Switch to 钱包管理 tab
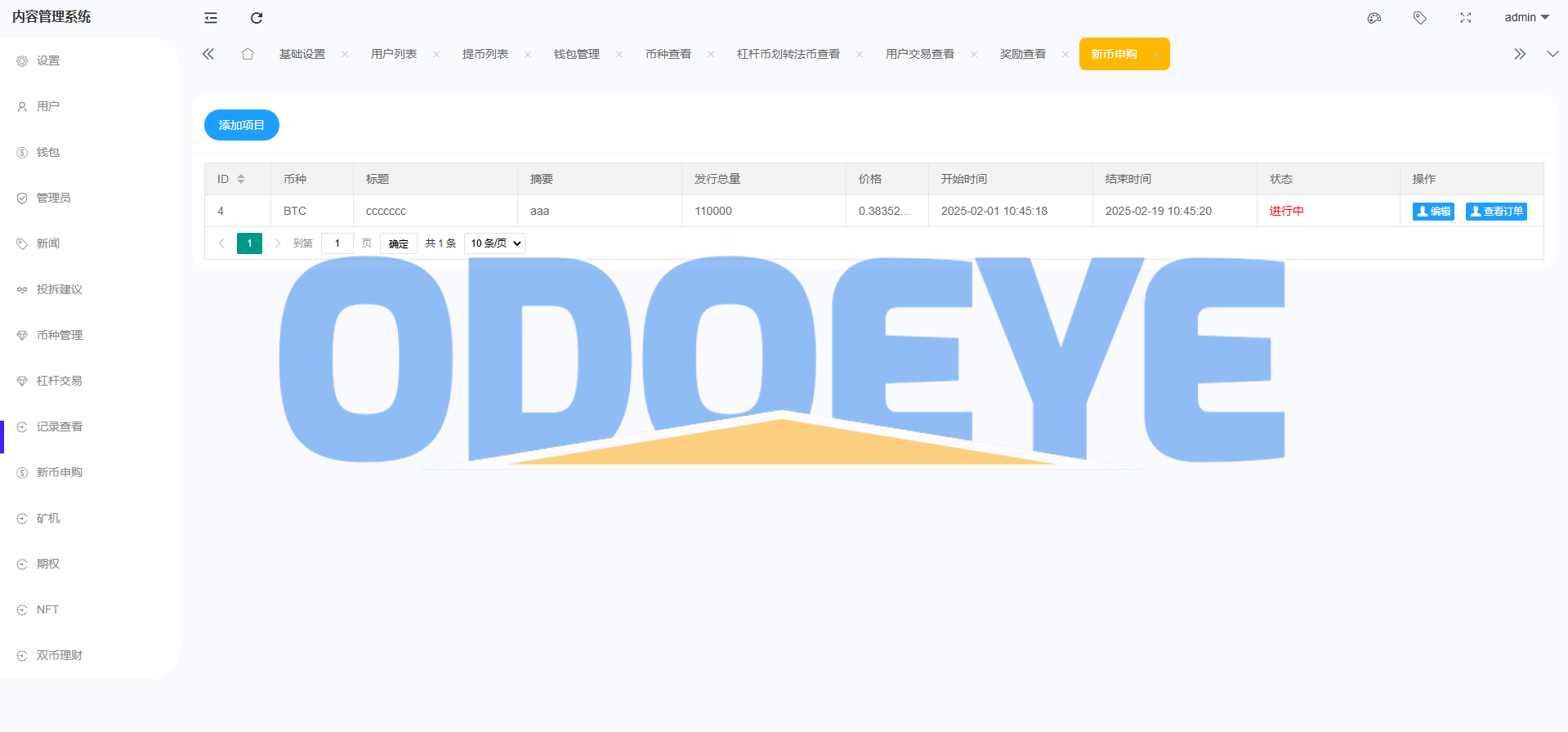Screen dimensions: 1568x732 click(577, 54)
